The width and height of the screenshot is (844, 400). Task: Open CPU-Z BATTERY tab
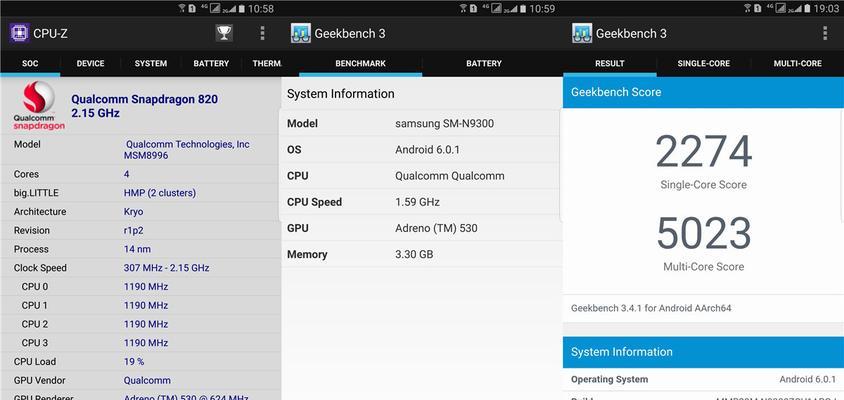click(x=211, y=64)
